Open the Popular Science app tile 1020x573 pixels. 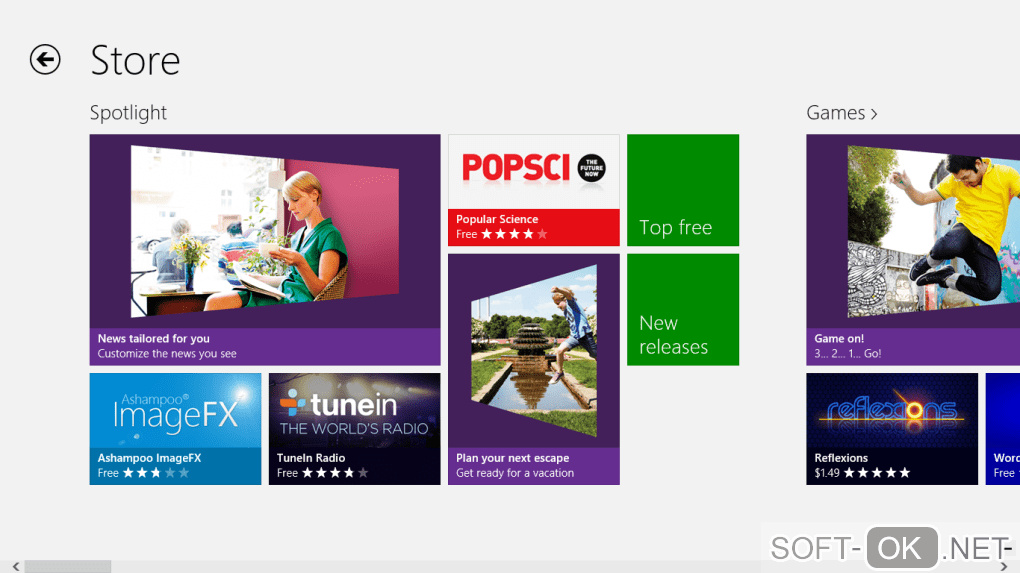click(x=533, y=190)
